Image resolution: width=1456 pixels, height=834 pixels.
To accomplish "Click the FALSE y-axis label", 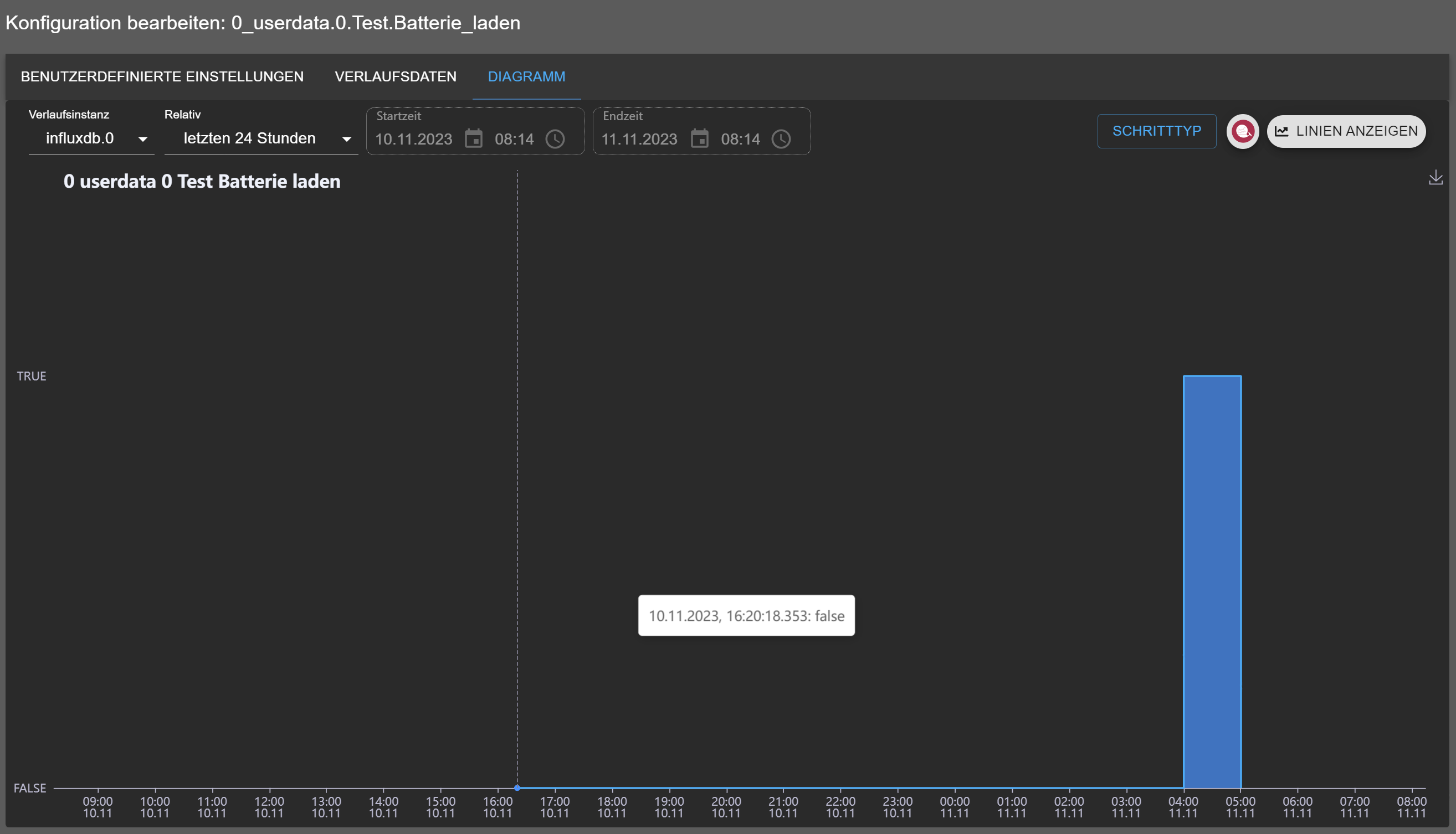I will tap(30, 788).
